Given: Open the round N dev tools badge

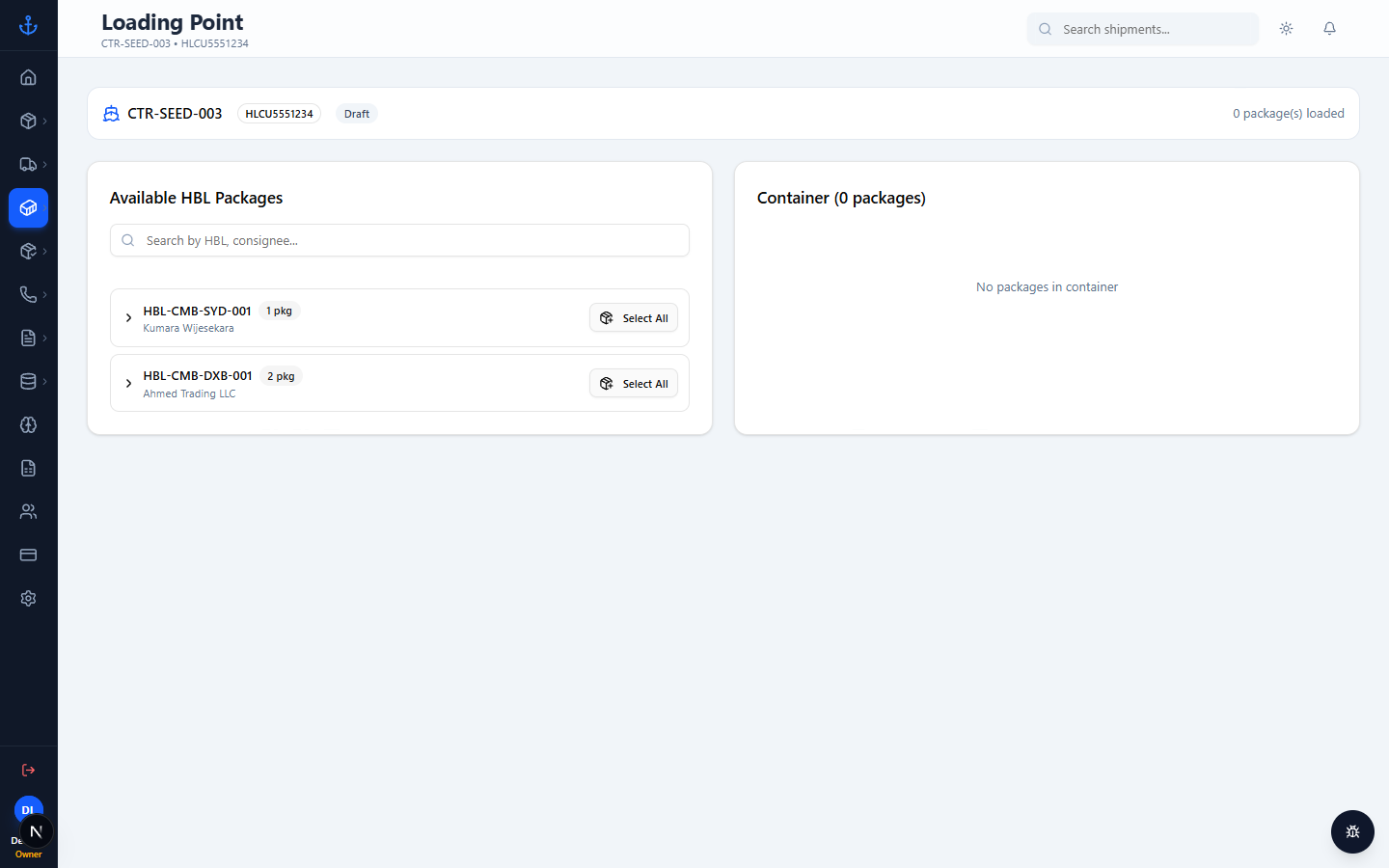Looking at the screenshot, I should (36, 831).
